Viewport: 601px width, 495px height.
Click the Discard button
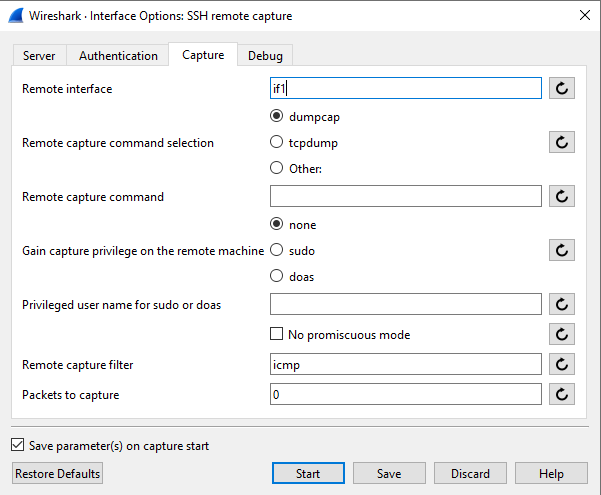pos(470,474)
